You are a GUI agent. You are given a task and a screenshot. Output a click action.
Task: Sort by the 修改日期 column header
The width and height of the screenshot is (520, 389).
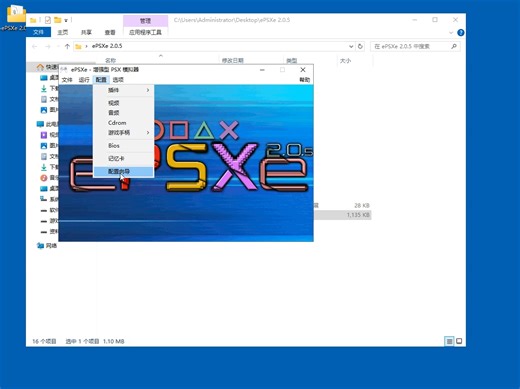[x=233, y=60]
